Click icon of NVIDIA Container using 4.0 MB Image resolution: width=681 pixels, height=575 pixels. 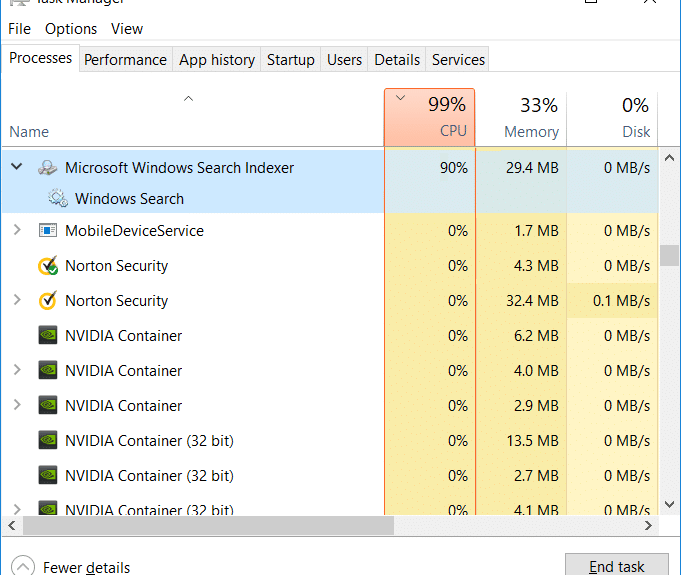click(48, 370)
